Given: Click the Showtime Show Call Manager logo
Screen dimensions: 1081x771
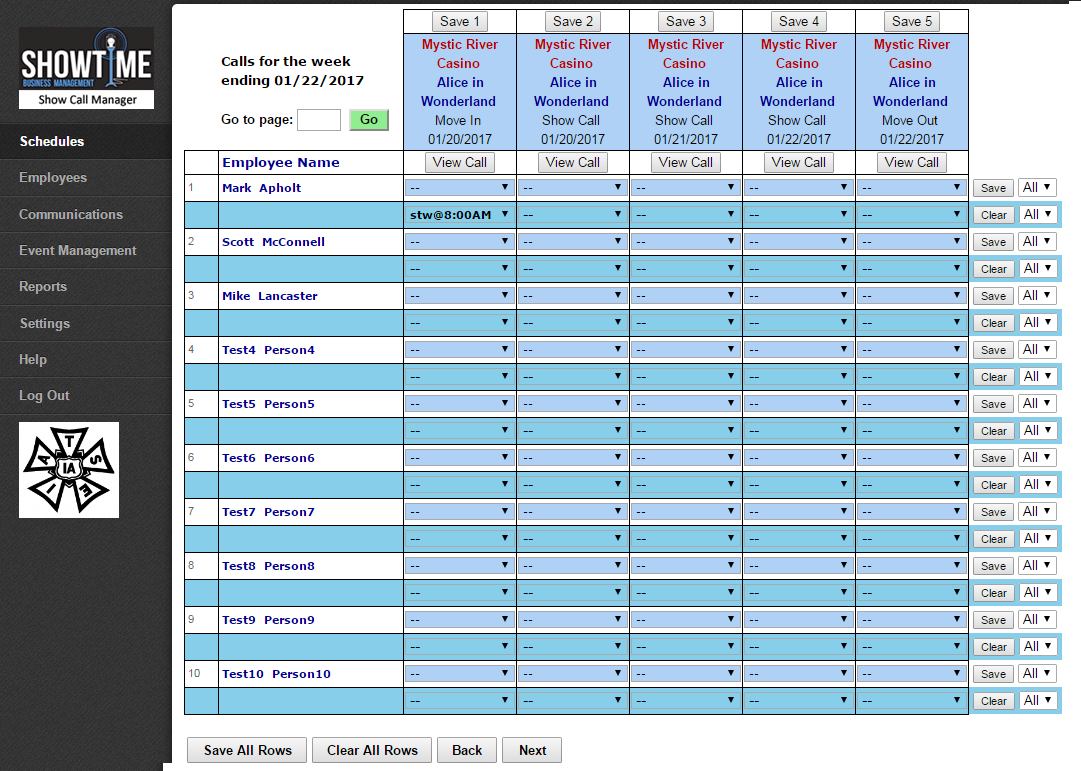Looking at the screenshot, I should point(86,68).
